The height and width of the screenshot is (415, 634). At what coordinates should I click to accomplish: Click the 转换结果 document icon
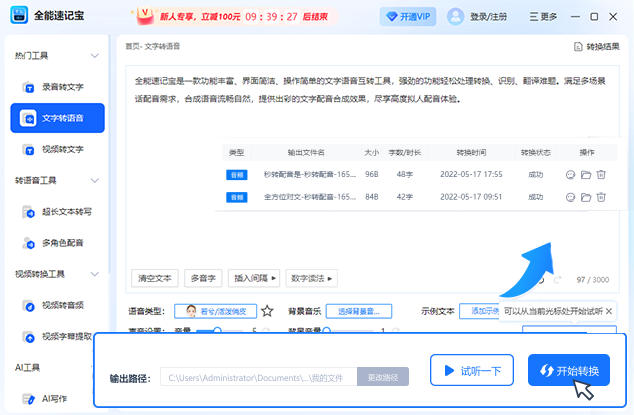578,47
